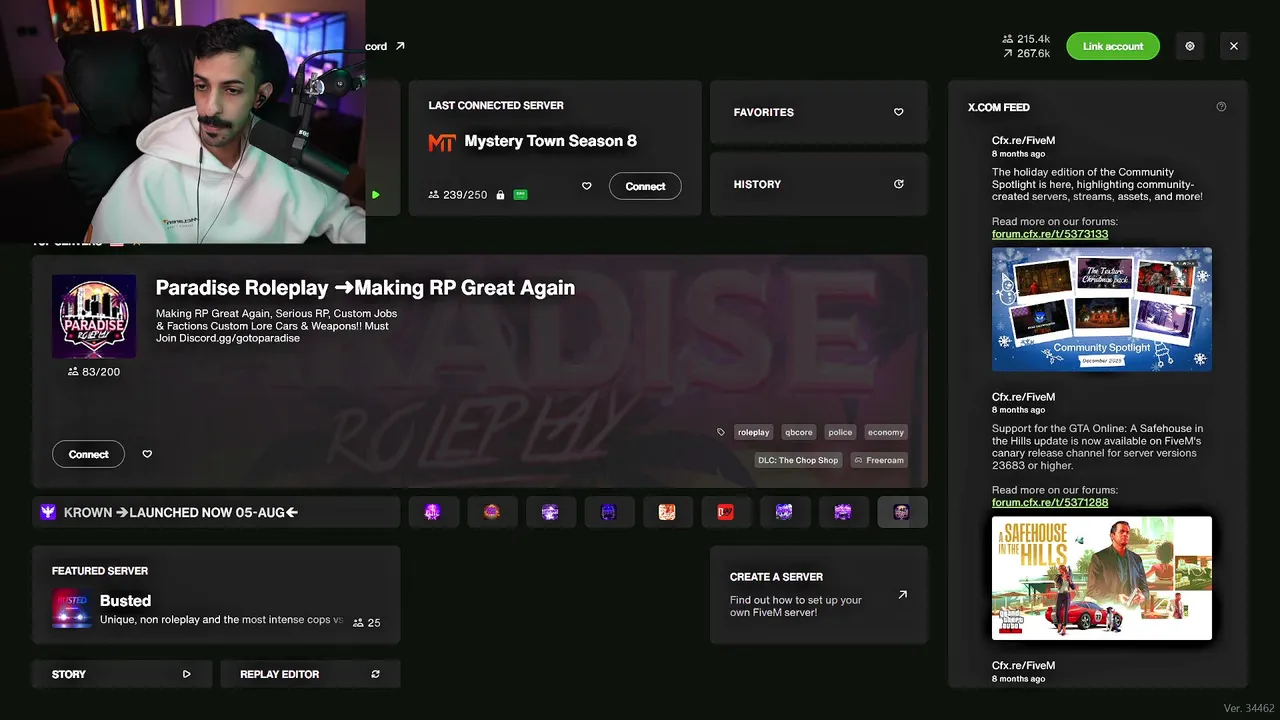The height and width of the screenshot is (720, 1280).
Task: Click the lock icon beside 239/250
Action: (x=500, y=195)
